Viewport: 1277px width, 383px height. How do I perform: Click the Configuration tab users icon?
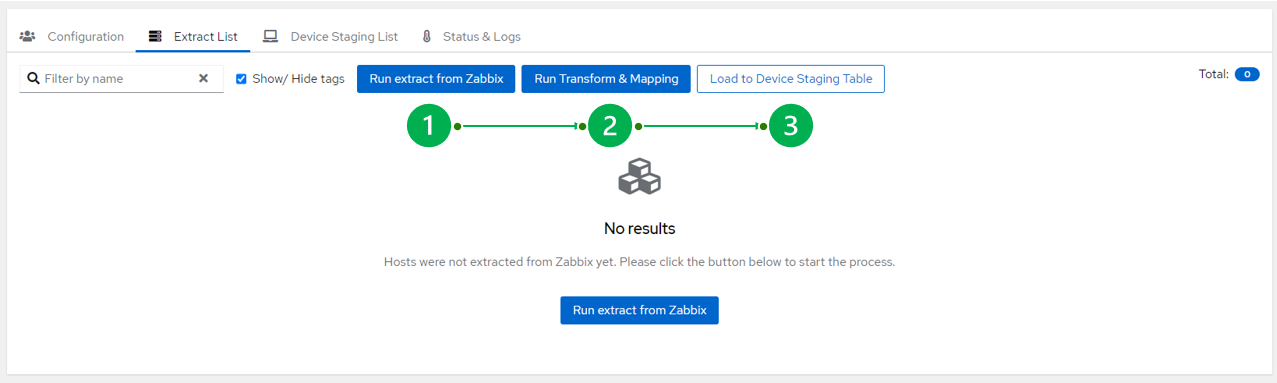(x=28, y=37)
